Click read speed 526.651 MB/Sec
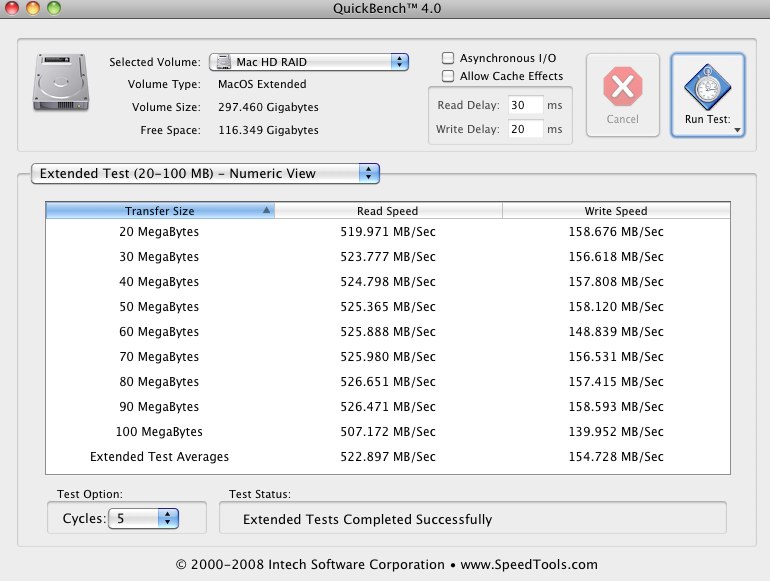The image size is (770, 581). coord(388,382)
